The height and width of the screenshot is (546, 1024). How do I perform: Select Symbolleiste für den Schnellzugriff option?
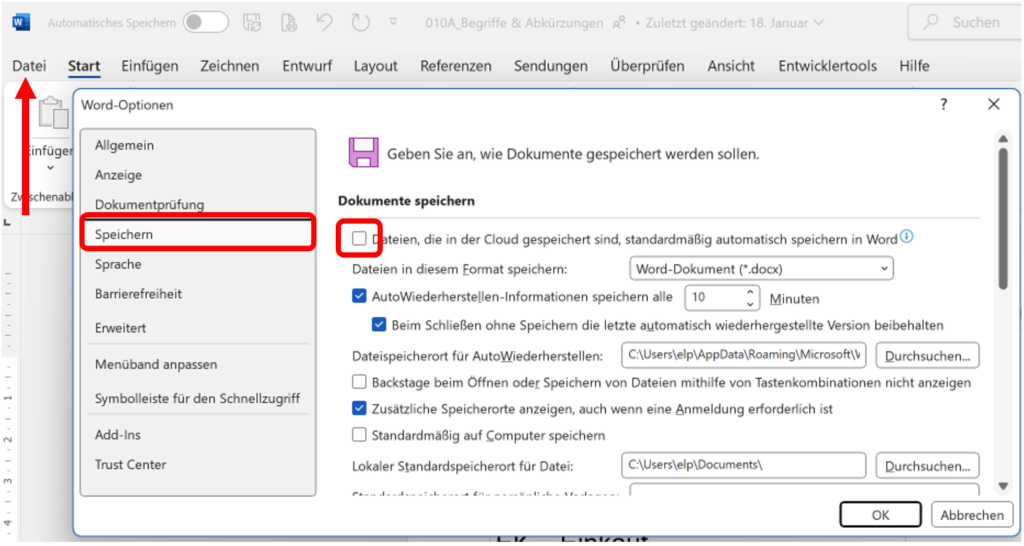point(197,398)
